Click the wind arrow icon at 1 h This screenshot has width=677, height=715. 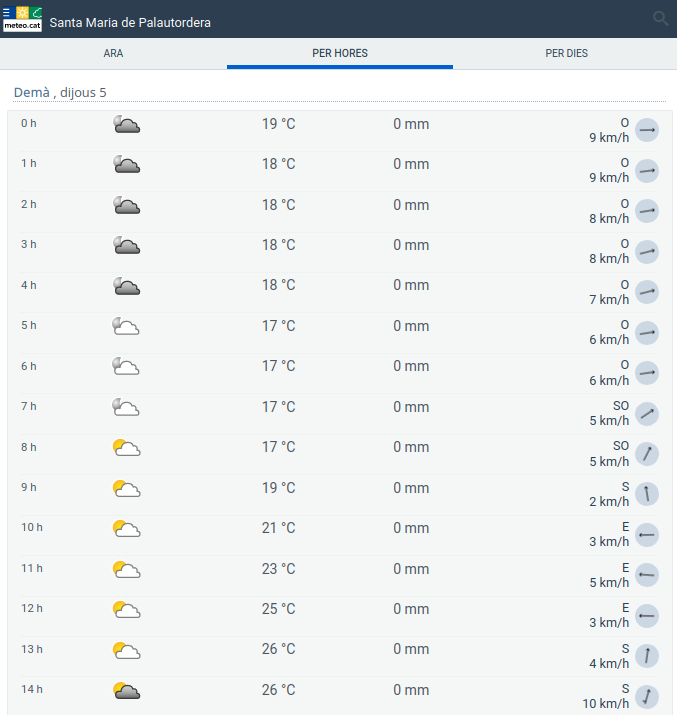[647, 171]
